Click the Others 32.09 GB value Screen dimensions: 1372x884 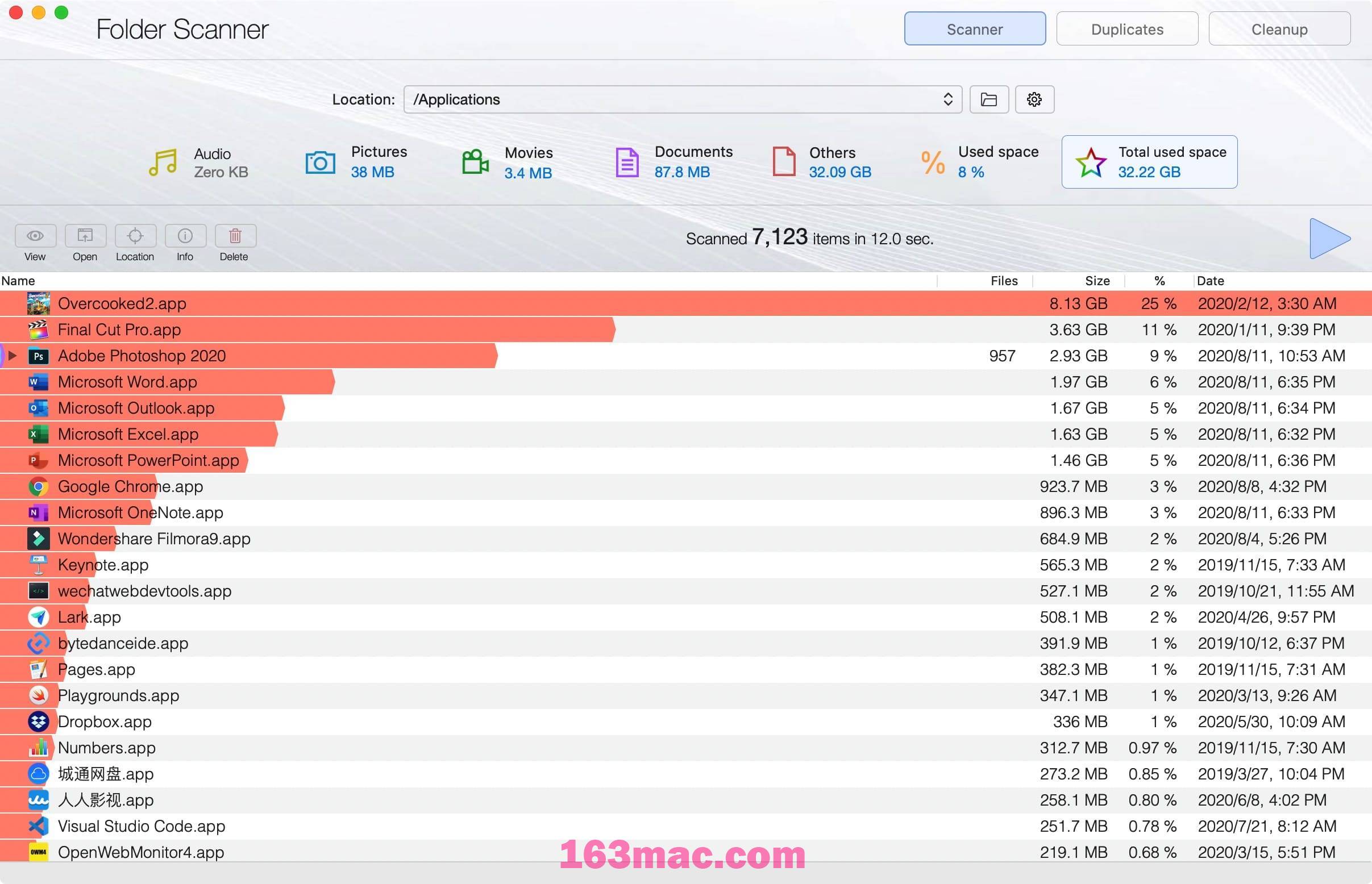[x=840, y=172]
